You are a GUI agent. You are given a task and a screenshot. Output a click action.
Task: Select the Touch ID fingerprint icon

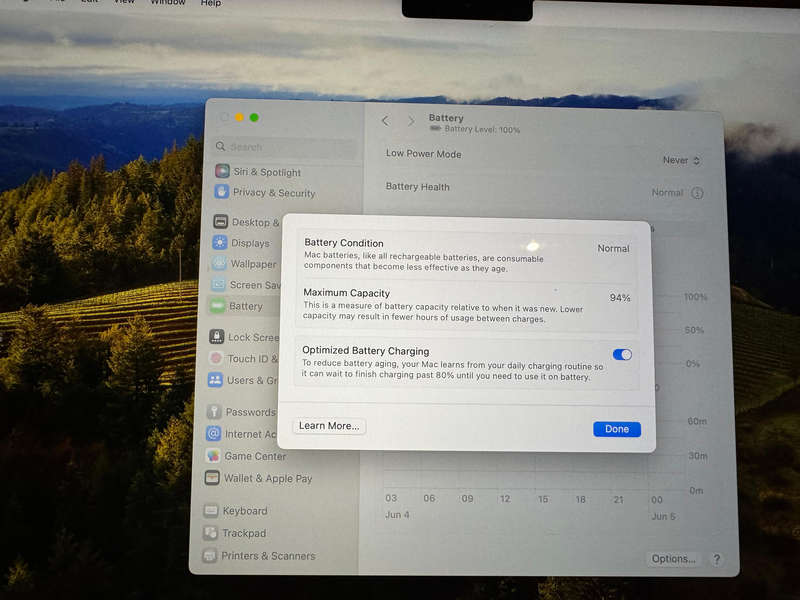216,358
